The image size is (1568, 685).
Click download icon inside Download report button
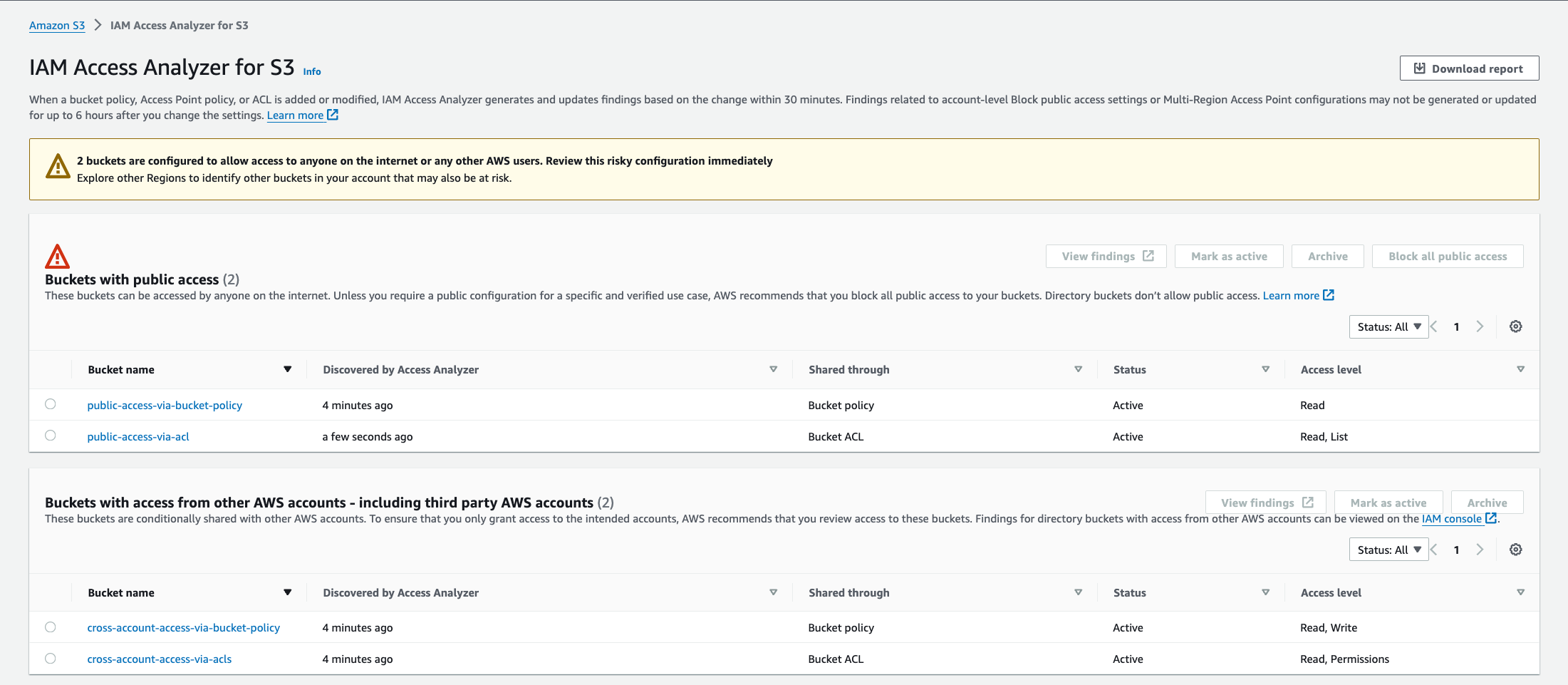tap(1418, 68)
